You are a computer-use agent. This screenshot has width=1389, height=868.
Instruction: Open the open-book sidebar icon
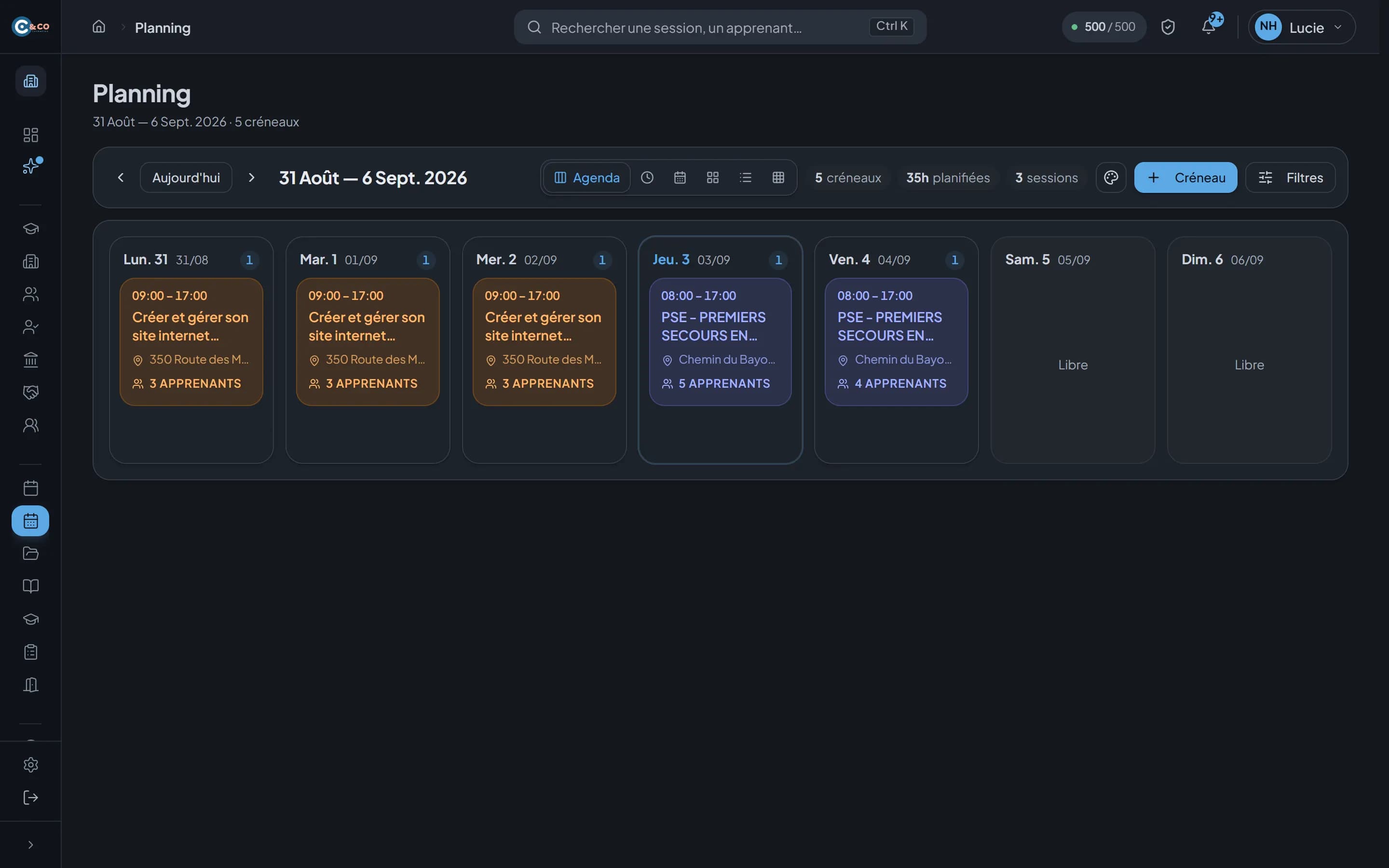(30, 586)
